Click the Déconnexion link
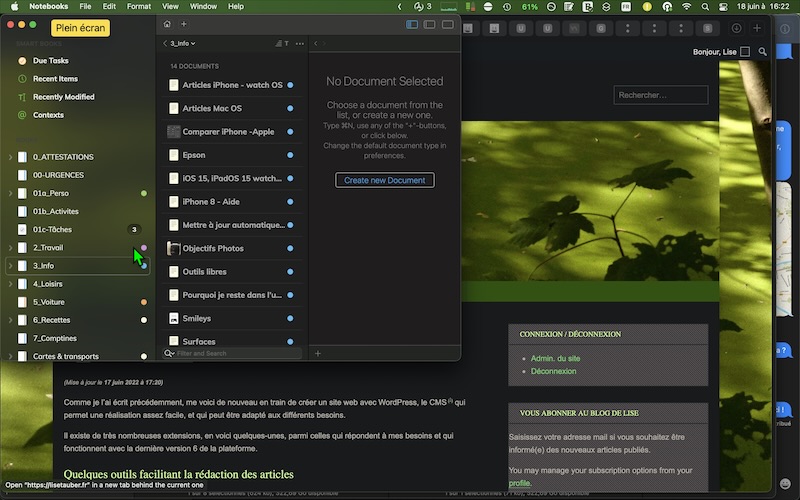 coord(553,371)
